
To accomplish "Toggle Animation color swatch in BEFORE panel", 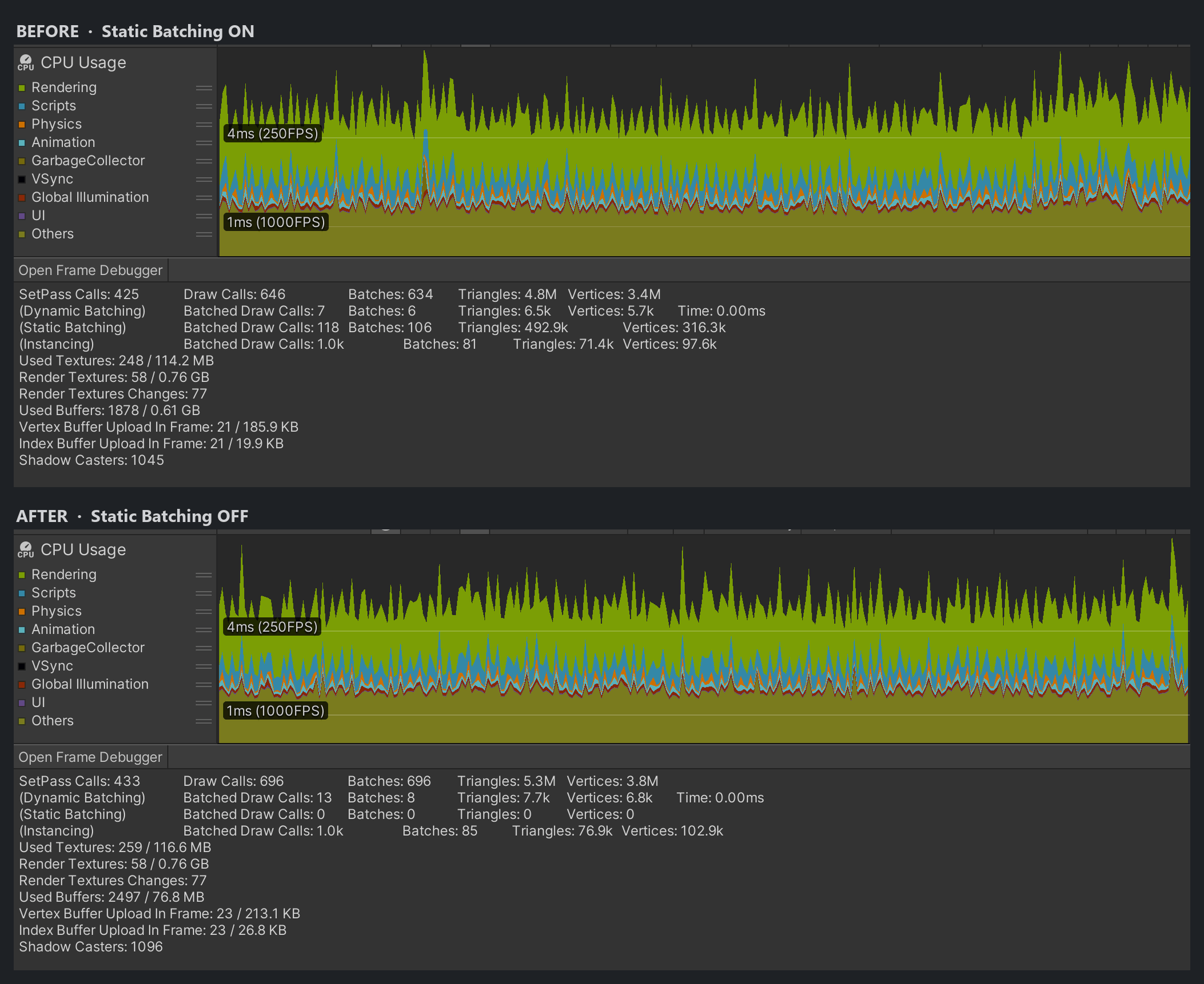I will [x=22, y=143].
